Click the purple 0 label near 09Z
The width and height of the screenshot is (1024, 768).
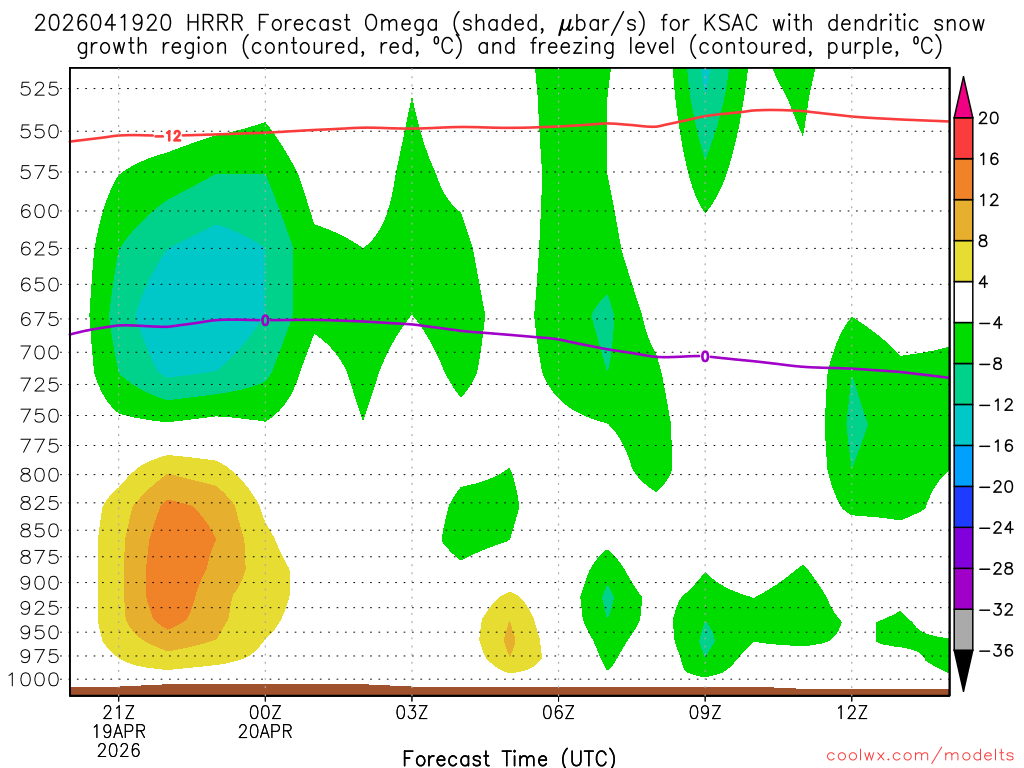click(x=705, y=357)
